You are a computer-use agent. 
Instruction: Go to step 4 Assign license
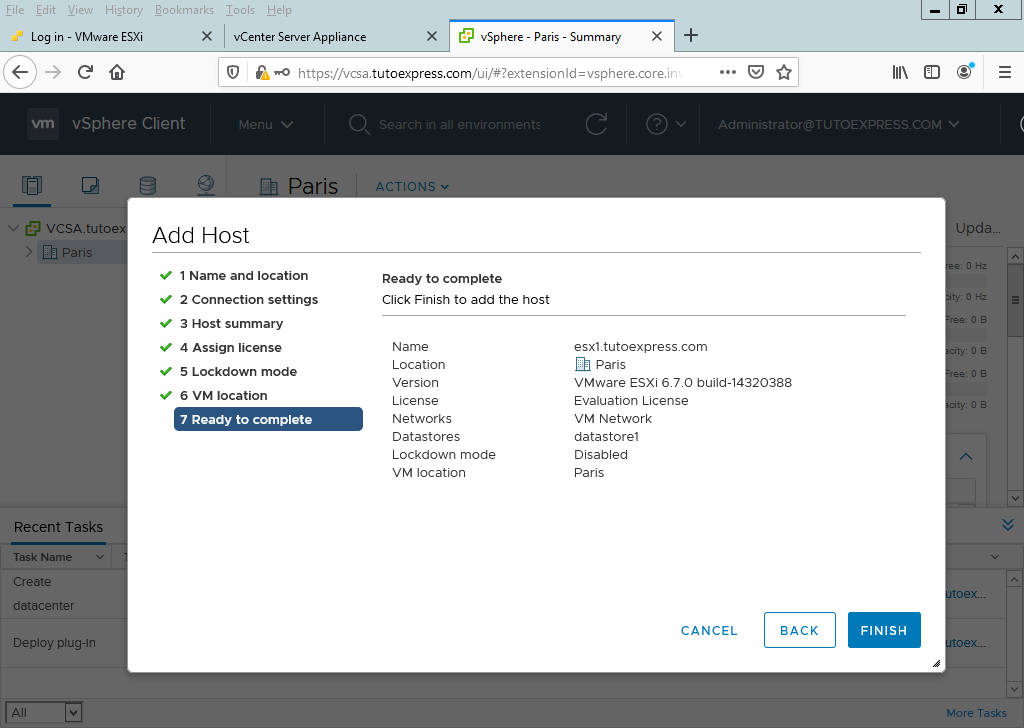(x=231, y=348)
